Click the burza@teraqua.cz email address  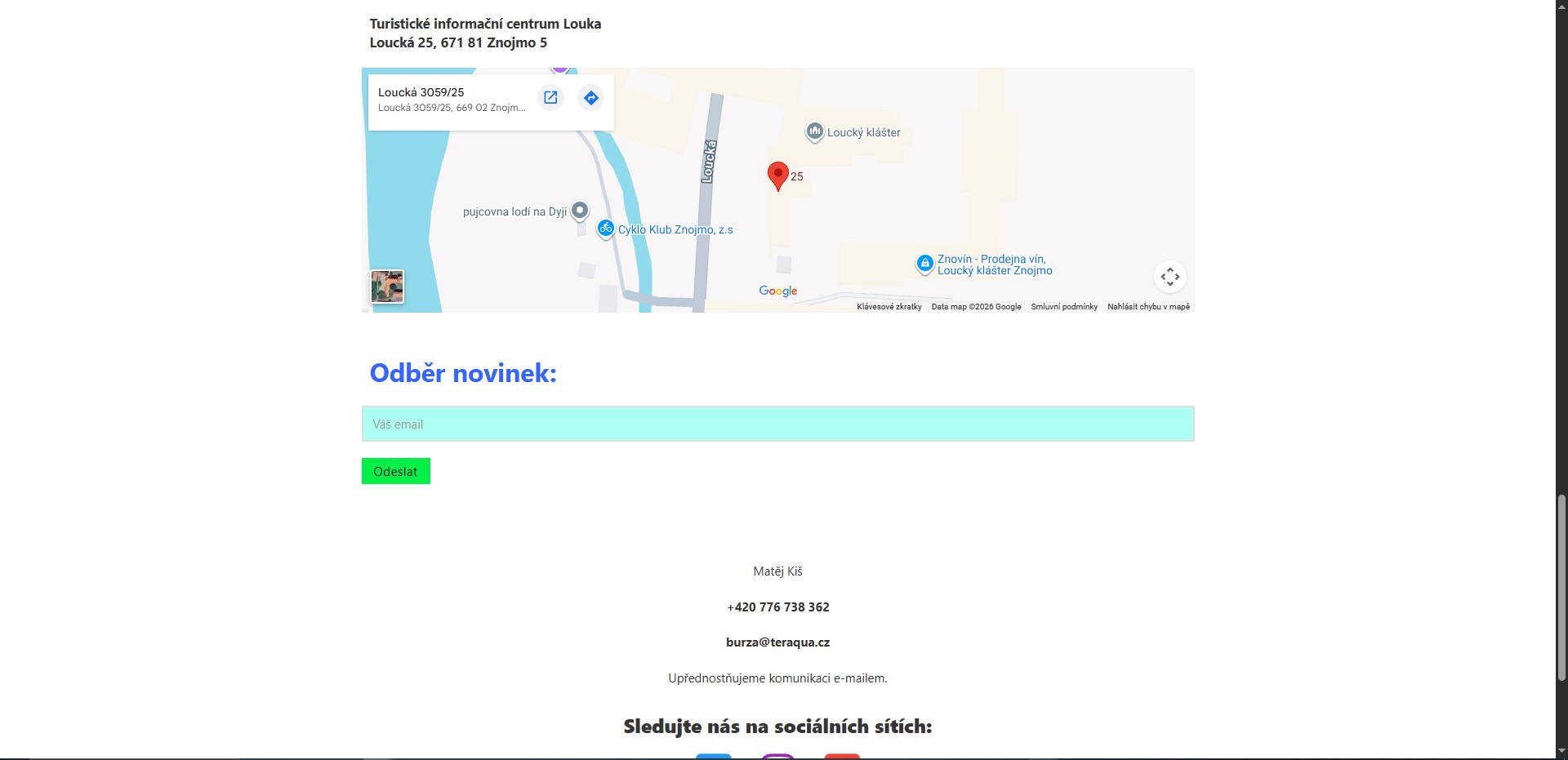[777, 642]
